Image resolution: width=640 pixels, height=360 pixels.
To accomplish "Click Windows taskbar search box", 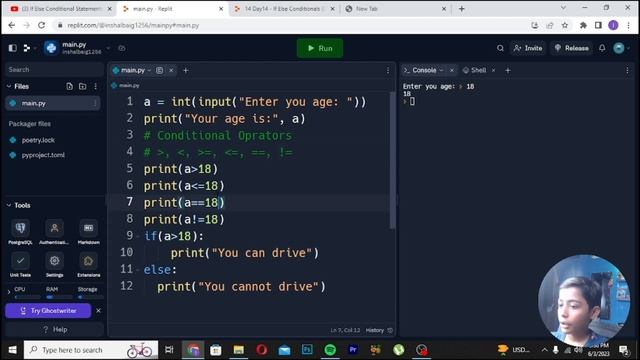I will (x=91, y=350).
